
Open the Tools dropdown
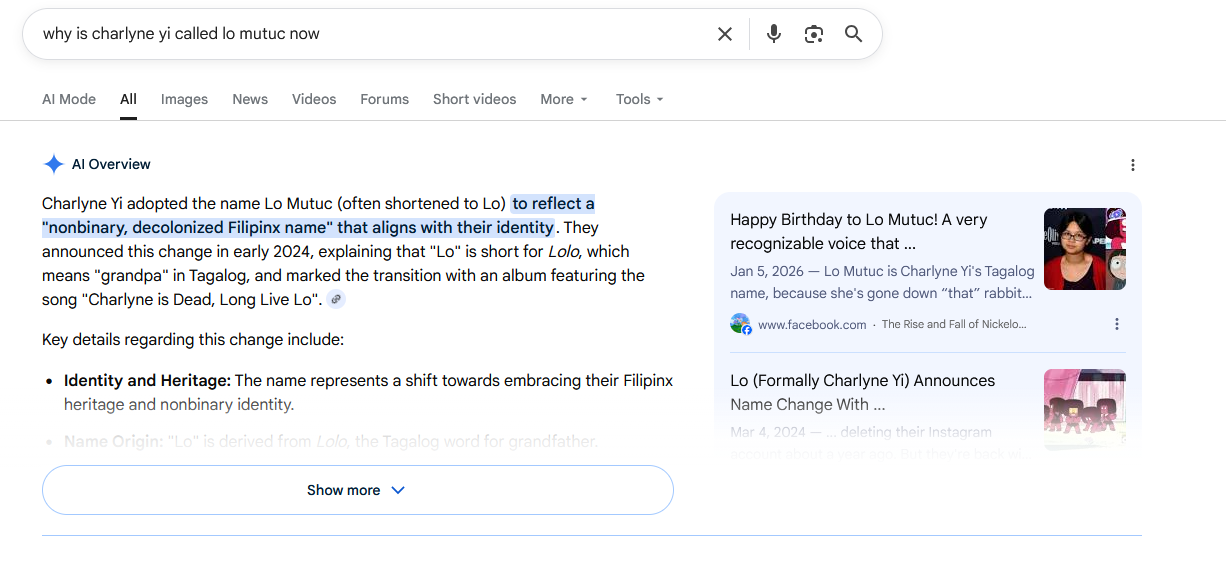(639, 99)
